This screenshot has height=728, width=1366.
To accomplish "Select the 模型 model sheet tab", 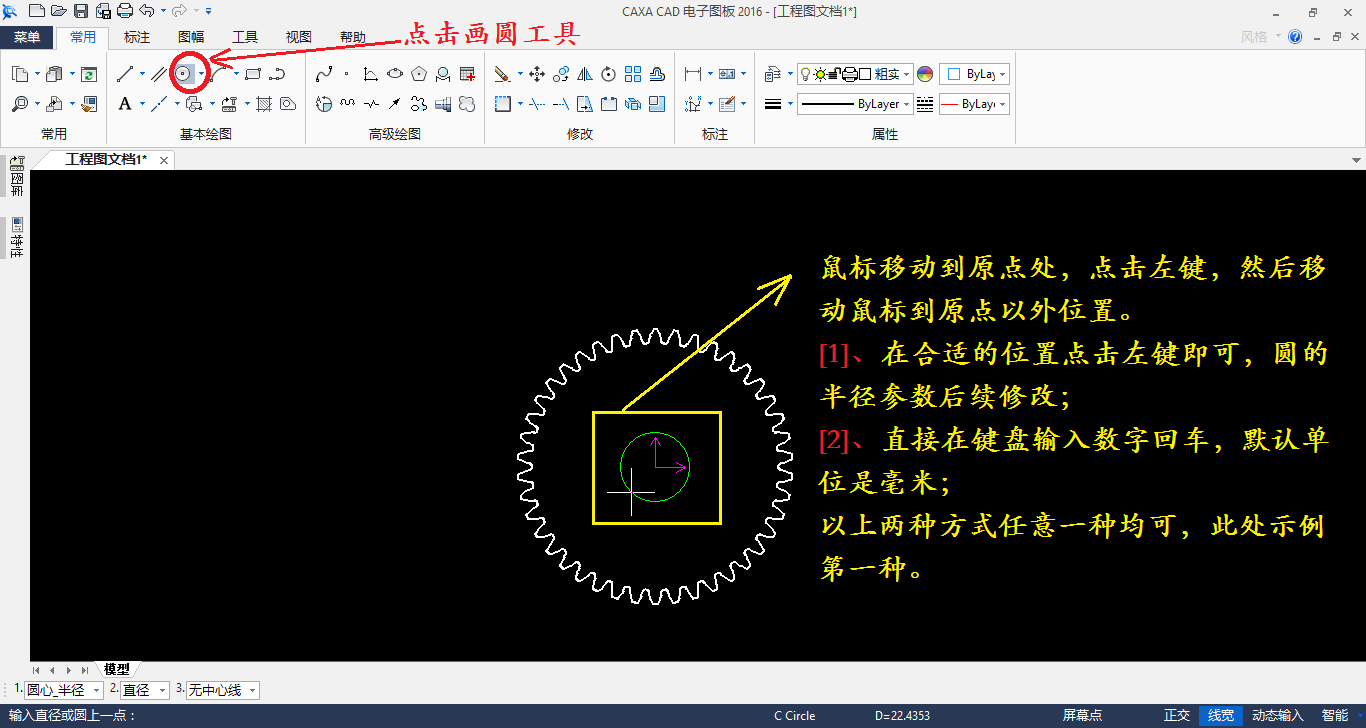I will pos(117,669).
